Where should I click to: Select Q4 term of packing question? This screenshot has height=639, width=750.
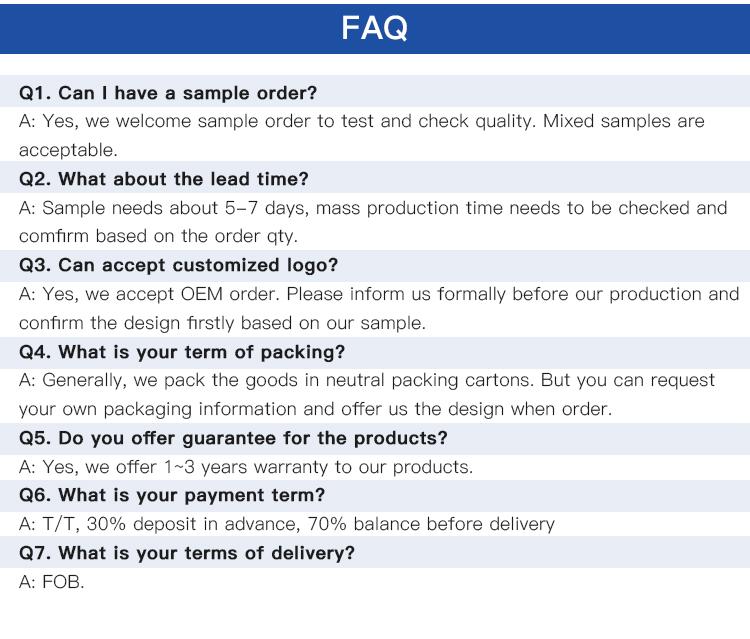tap(182, 352)
